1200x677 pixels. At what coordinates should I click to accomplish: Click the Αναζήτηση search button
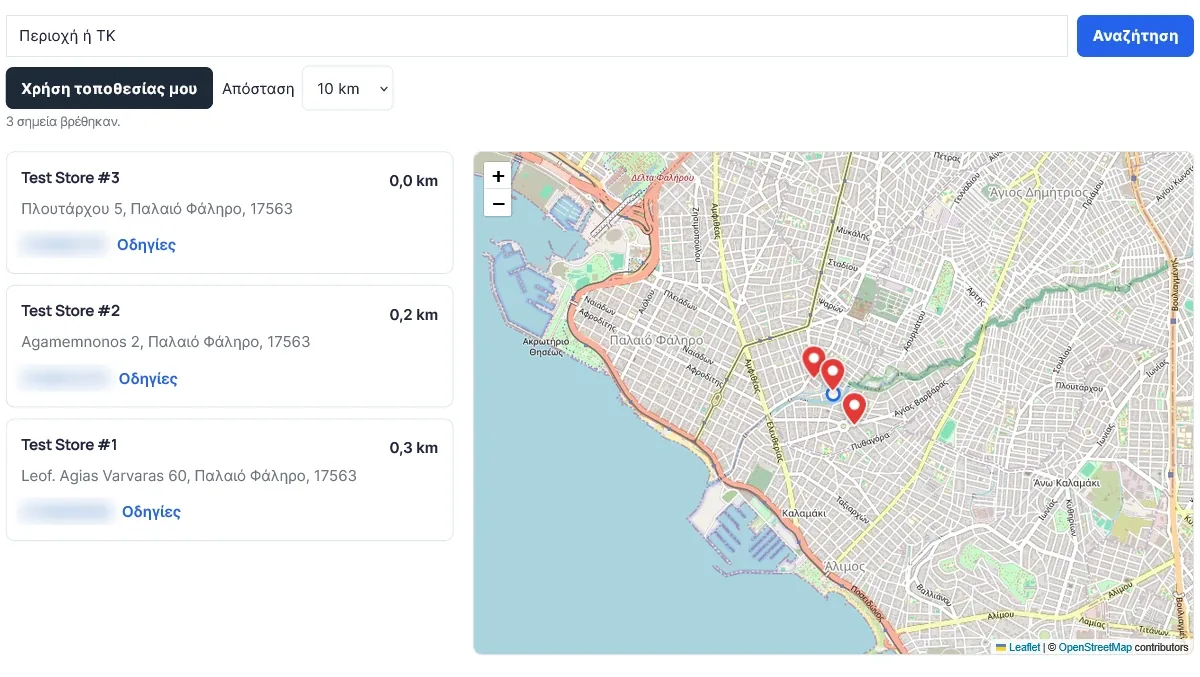1135,36
